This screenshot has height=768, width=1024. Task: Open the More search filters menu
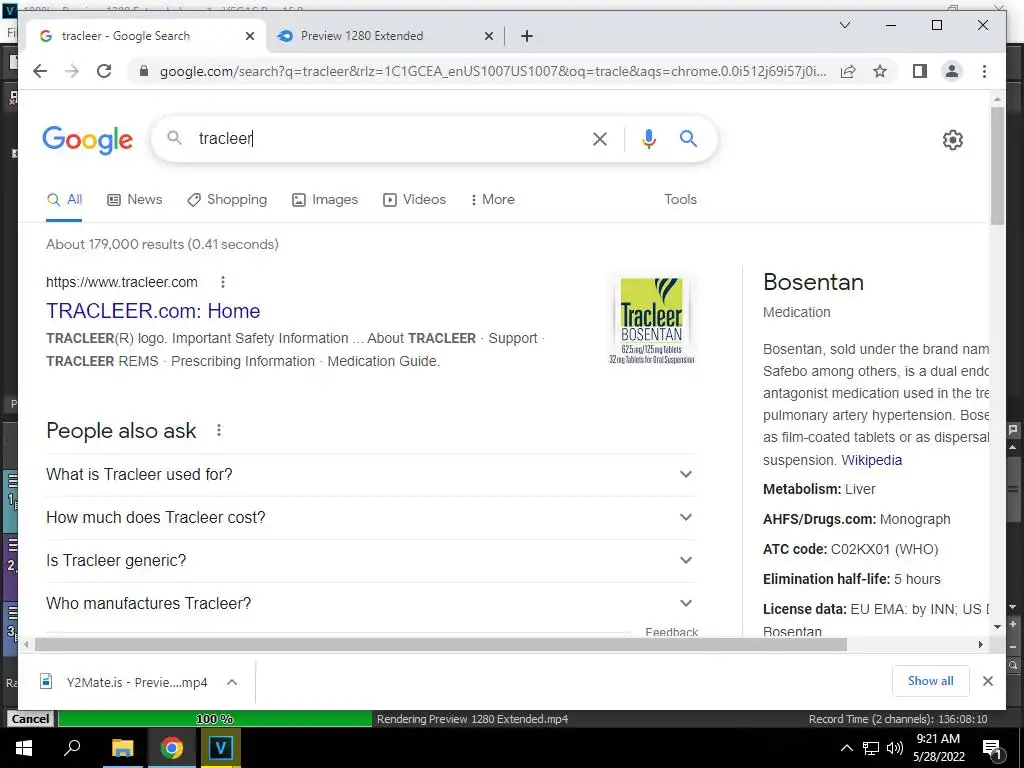(492, 200)
